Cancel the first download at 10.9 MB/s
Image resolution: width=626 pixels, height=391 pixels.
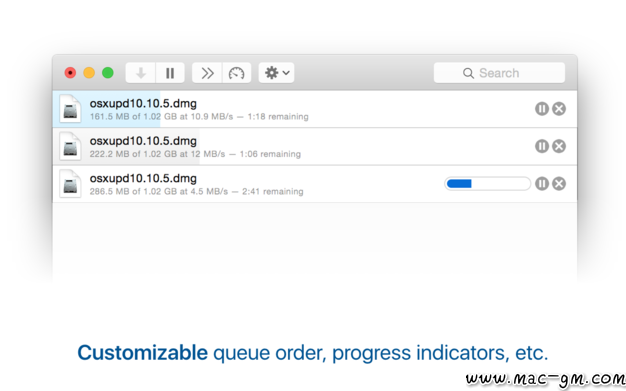tap(559, 109)
